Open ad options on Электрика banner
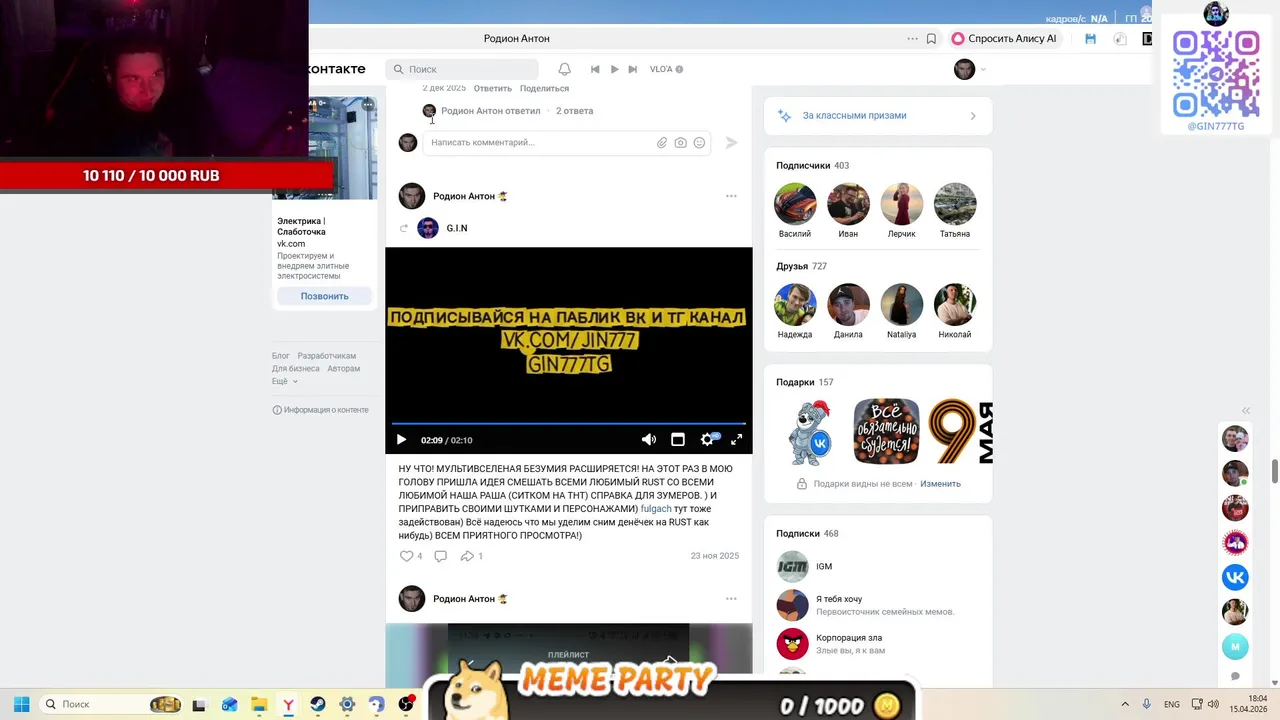Screen dimensions: 1280x720 click(x=368, y=105)
